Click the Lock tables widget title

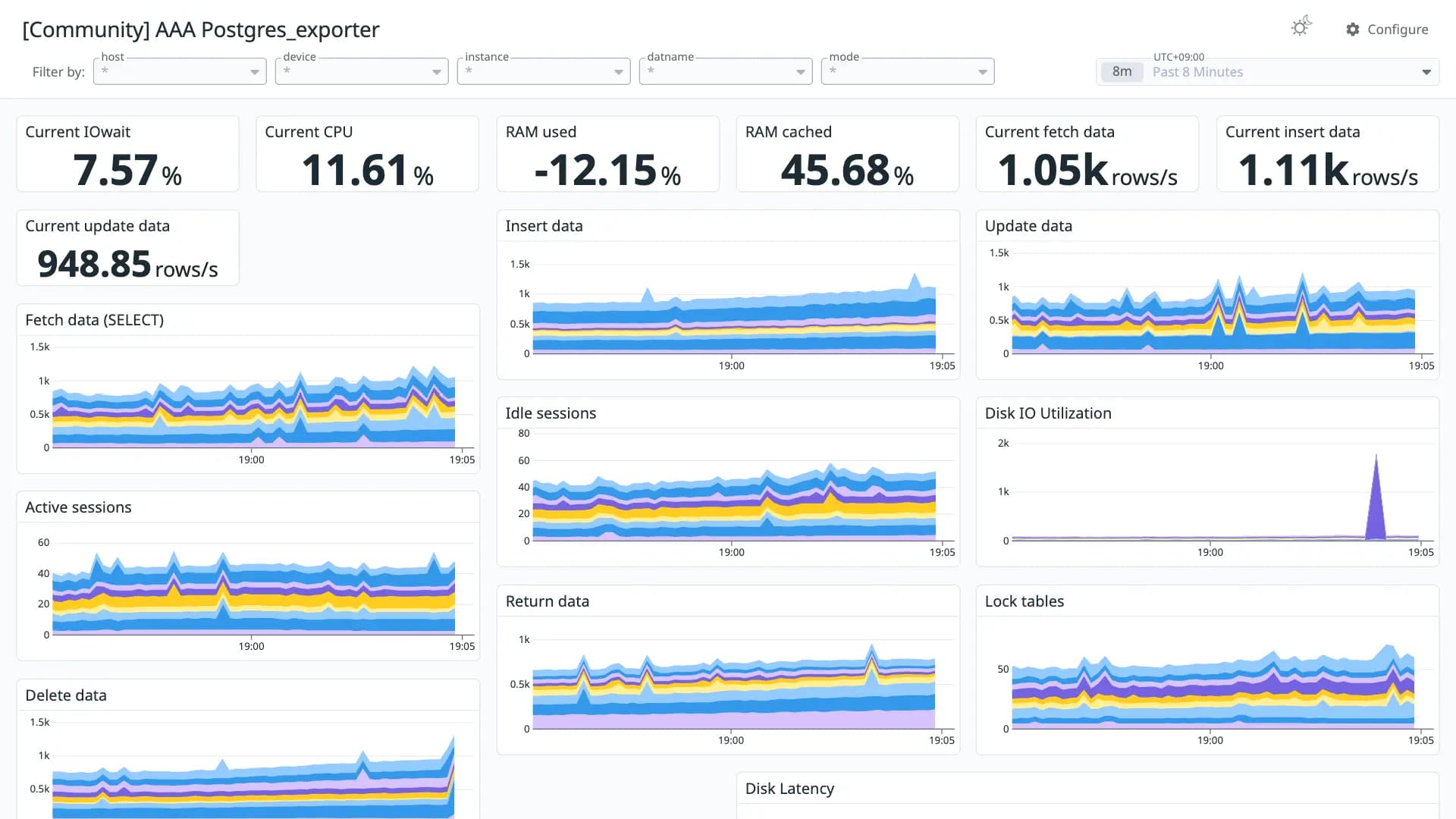(1024, 601)
